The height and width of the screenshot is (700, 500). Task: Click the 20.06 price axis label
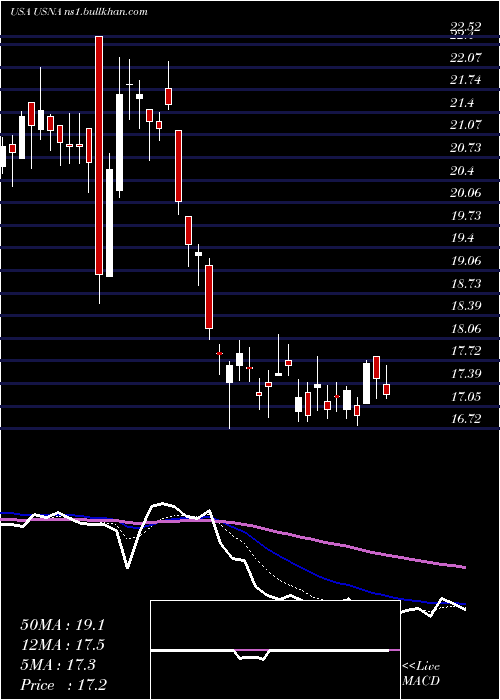pos(466,193)
